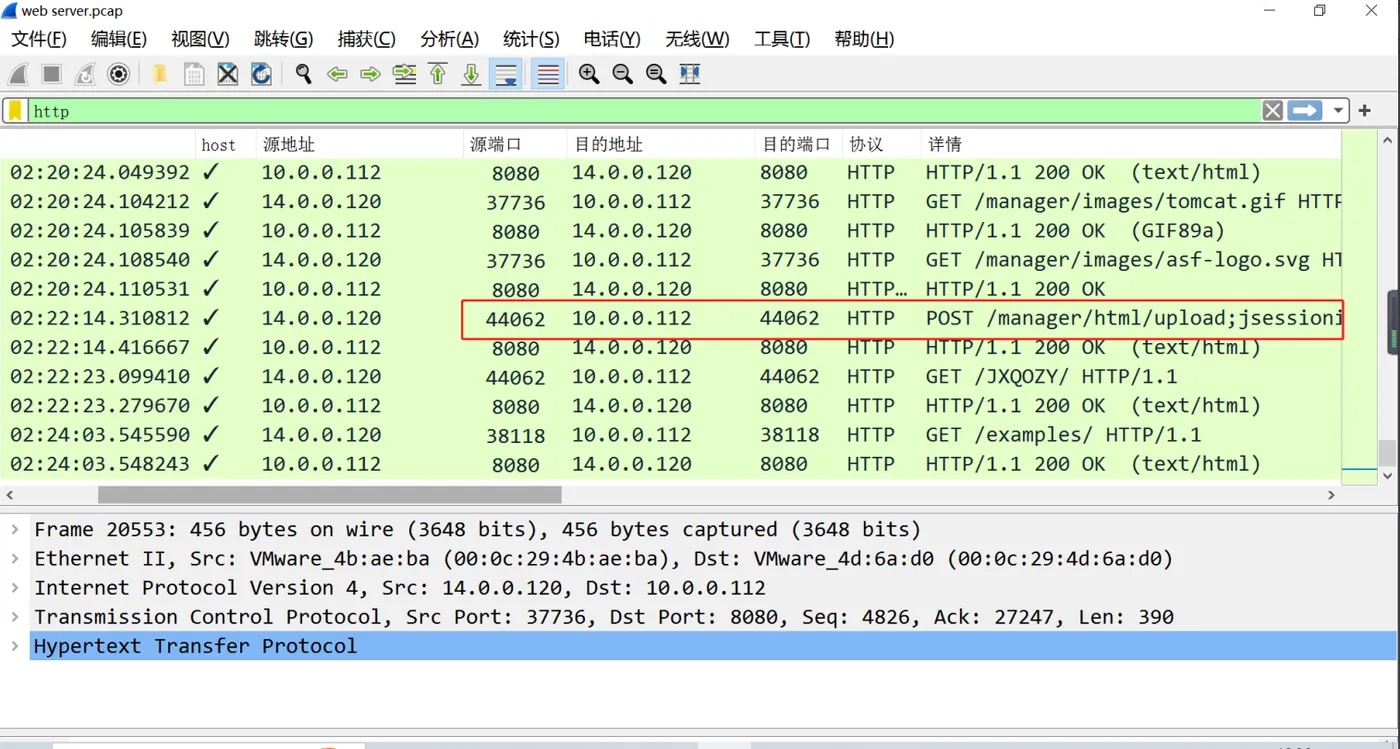Open the 工具(T) menu
Image resolution: width=1400 pixels, height=749 pixels.
click(782, 39)
